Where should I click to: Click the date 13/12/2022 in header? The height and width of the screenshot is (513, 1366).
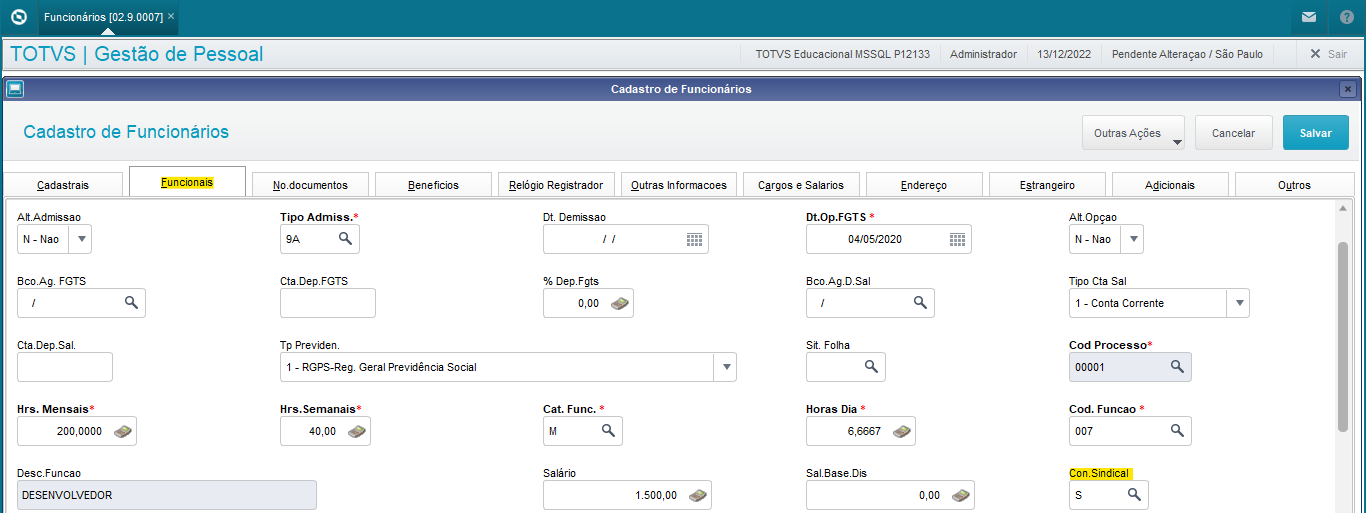tap(1064, 54)
